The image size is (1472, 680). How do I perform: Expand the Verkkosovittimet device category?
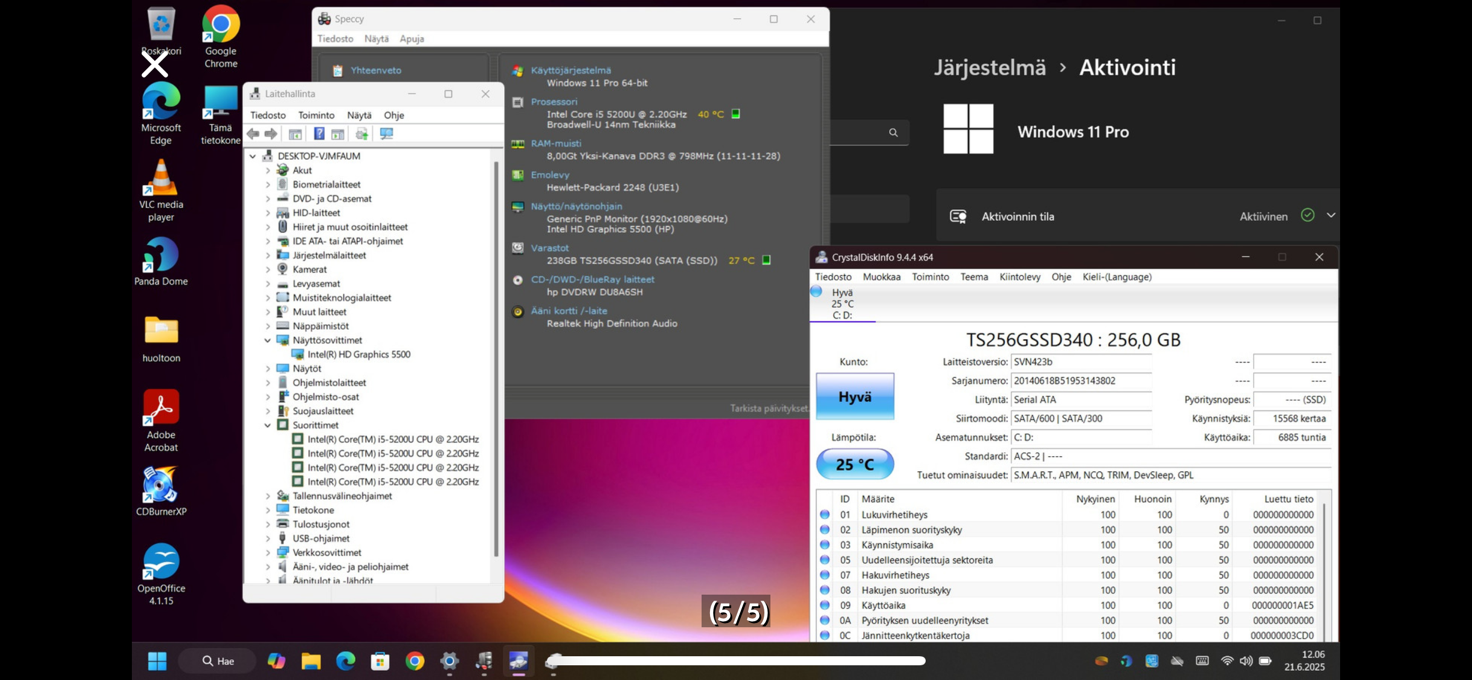(268, 552)
